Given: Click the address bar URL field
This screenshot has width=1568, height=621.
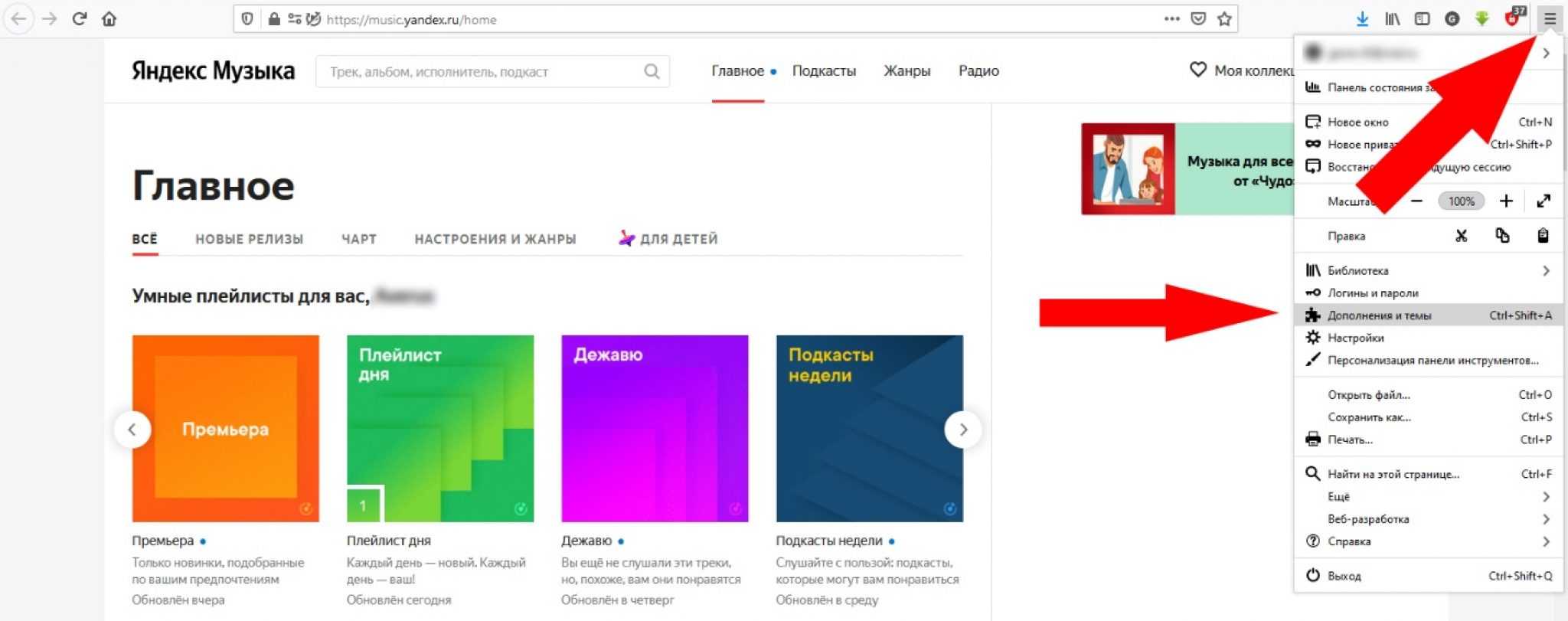Looking at the screenshot, I should point(735,19).
